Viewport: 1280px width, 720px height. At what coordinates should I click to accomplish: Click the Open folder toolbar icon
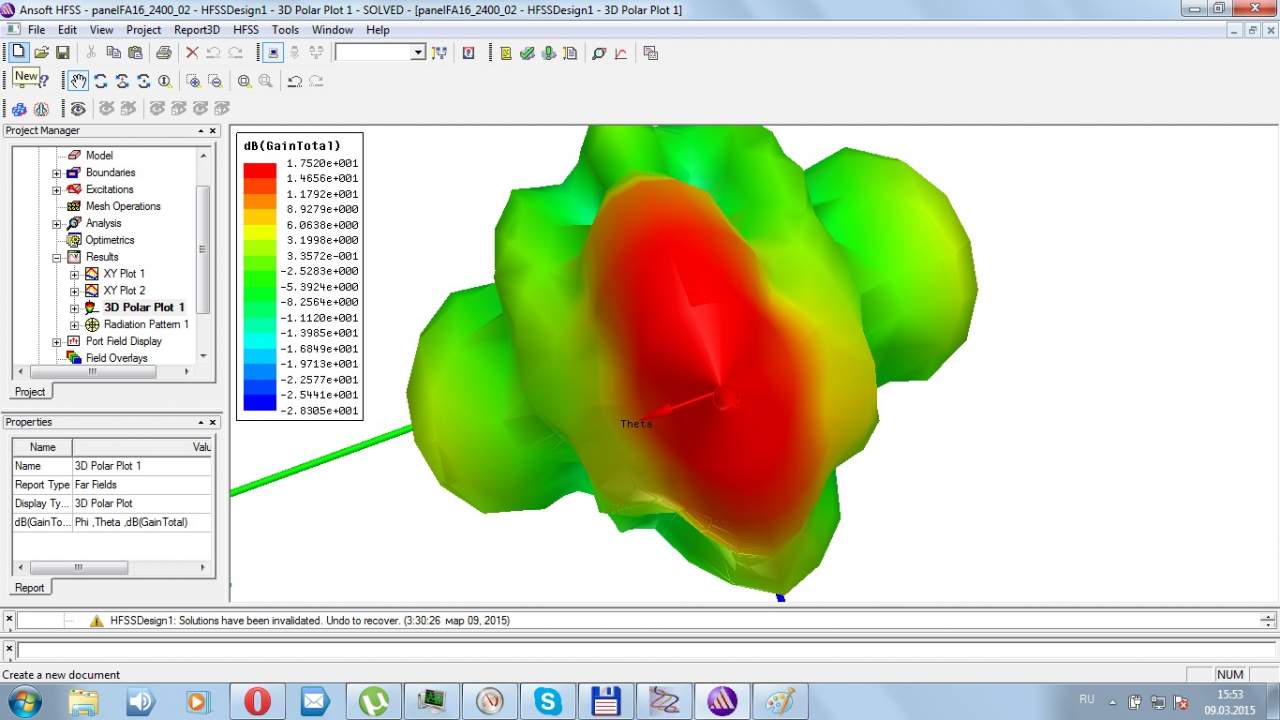pyautogui.click(x=41, y=53)
